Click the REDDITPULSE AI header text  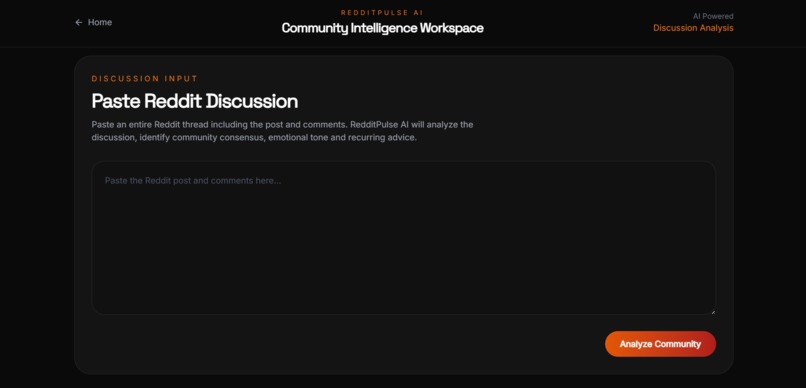382,13
